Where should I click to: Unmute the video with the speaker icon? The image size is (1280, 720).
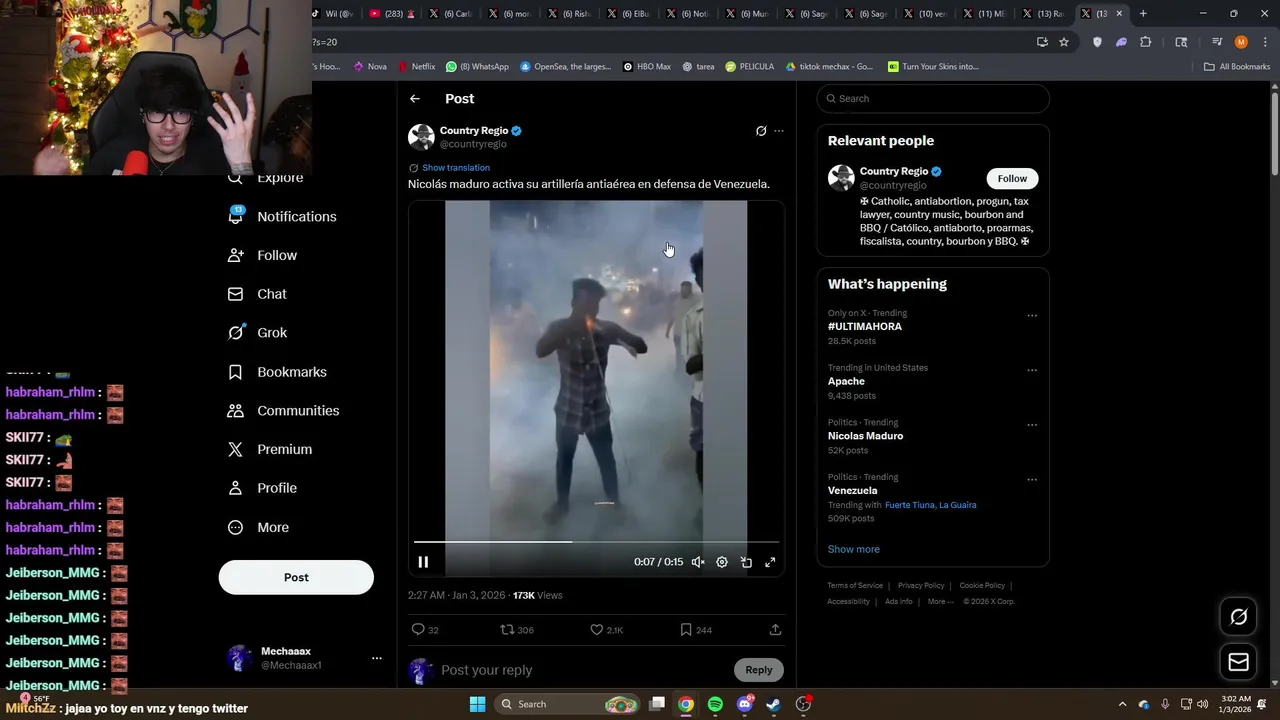coord(698,562)
